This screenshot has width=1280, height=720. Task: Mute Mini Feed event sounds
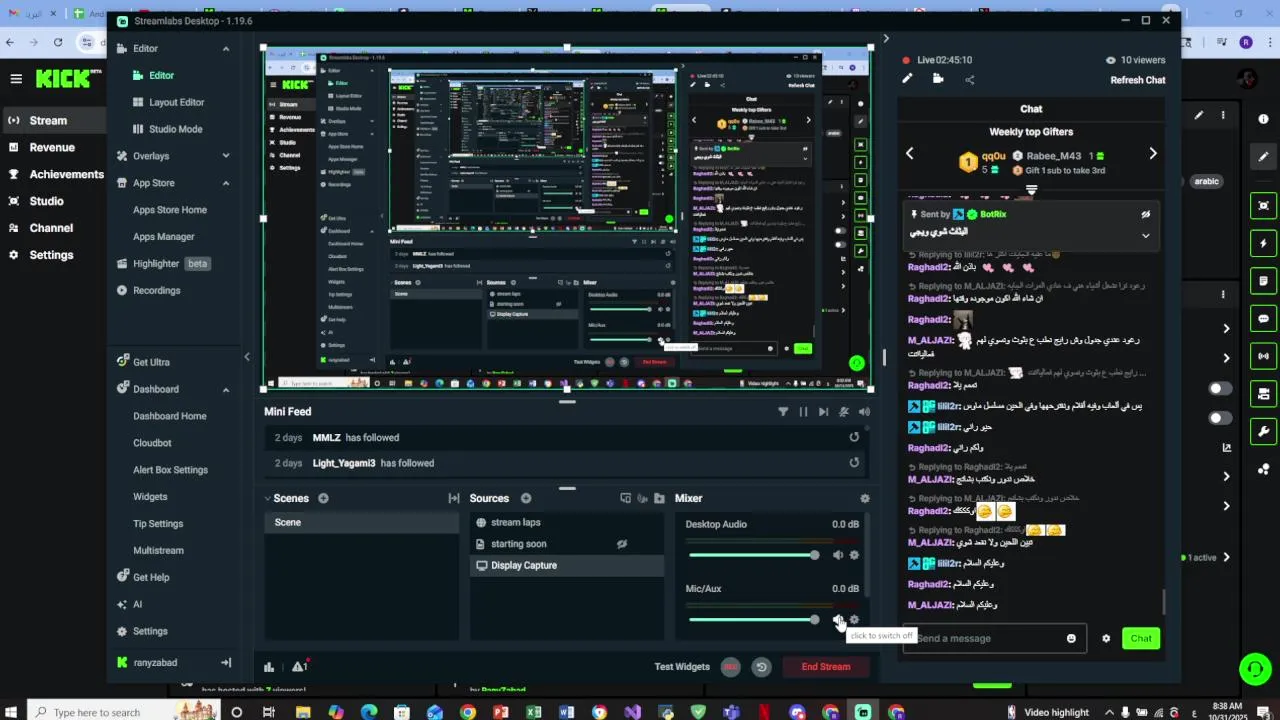(x=844, y=412)
